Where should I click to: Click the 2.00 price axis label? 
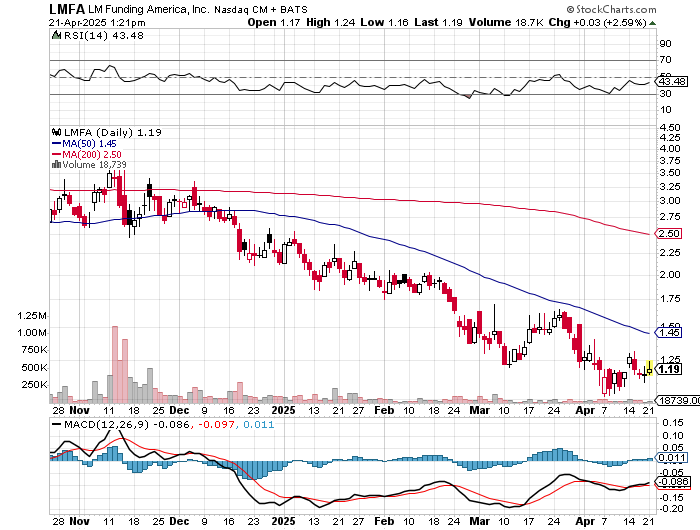tap(670, 275)
